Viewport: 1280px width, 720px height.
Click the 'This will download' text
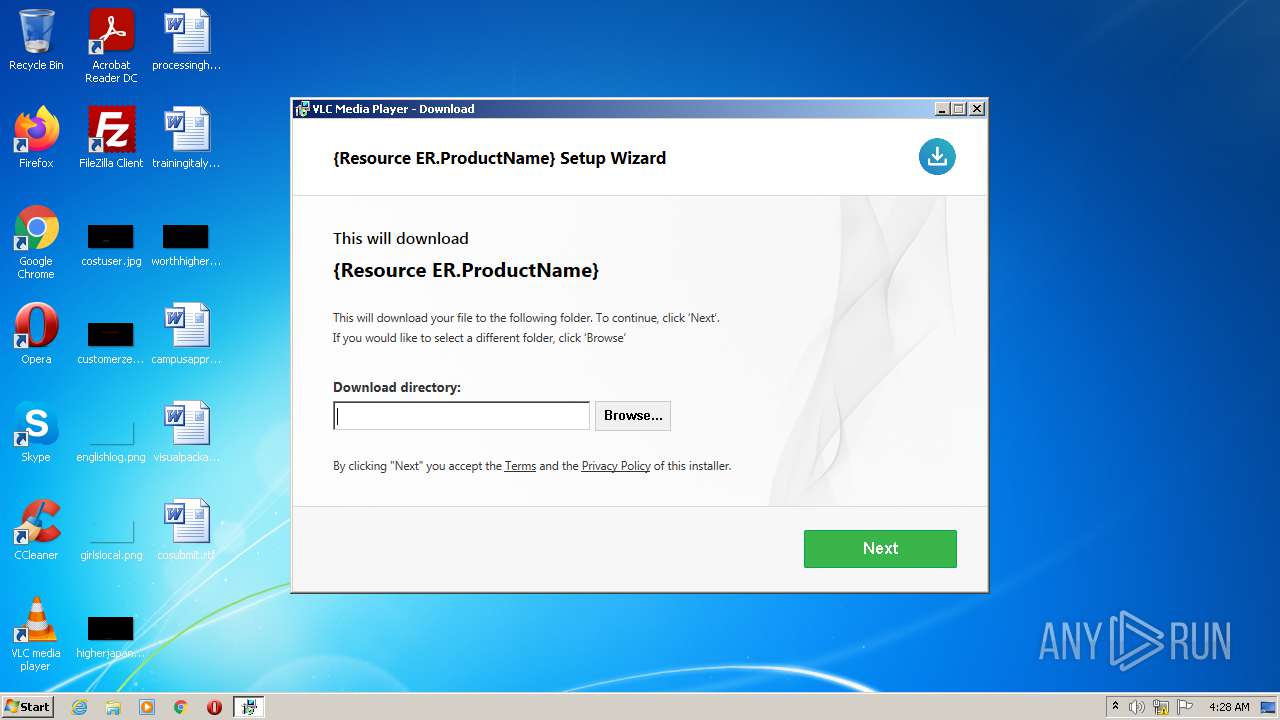[x=401, y=239]
